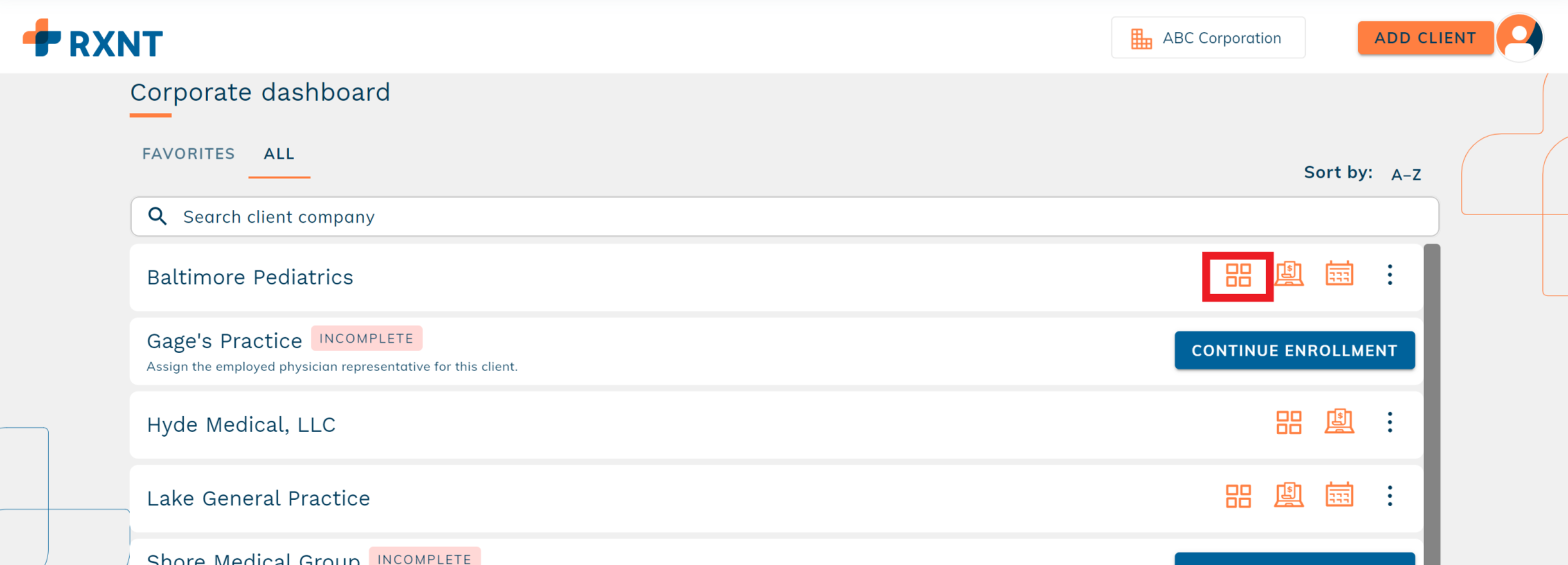The width and height of the screenshot is (1568, 565).
Task: Click the client list vertical scrollbar
Action: 1432,404
